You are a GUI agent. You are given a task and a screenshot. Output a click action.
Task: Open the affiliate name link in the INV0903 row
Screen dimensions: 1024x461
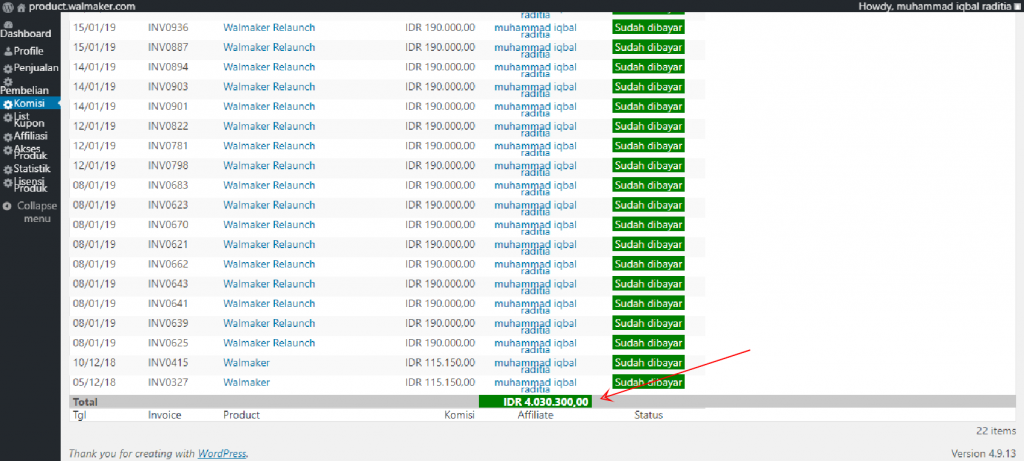pos(536,89)
